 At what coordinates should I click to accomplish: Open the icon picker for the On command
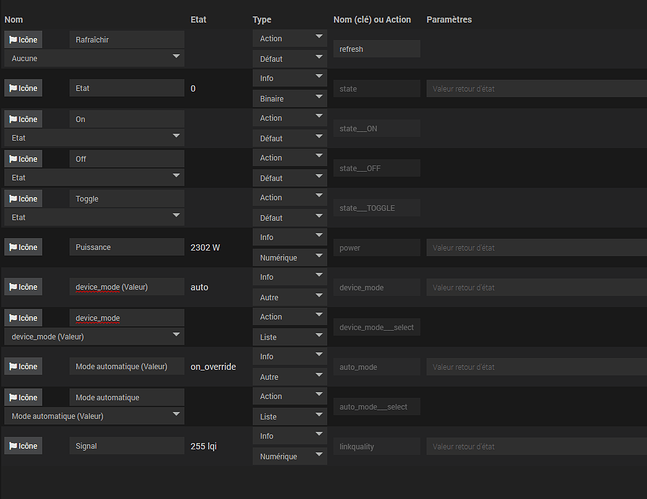coord(23,119)
